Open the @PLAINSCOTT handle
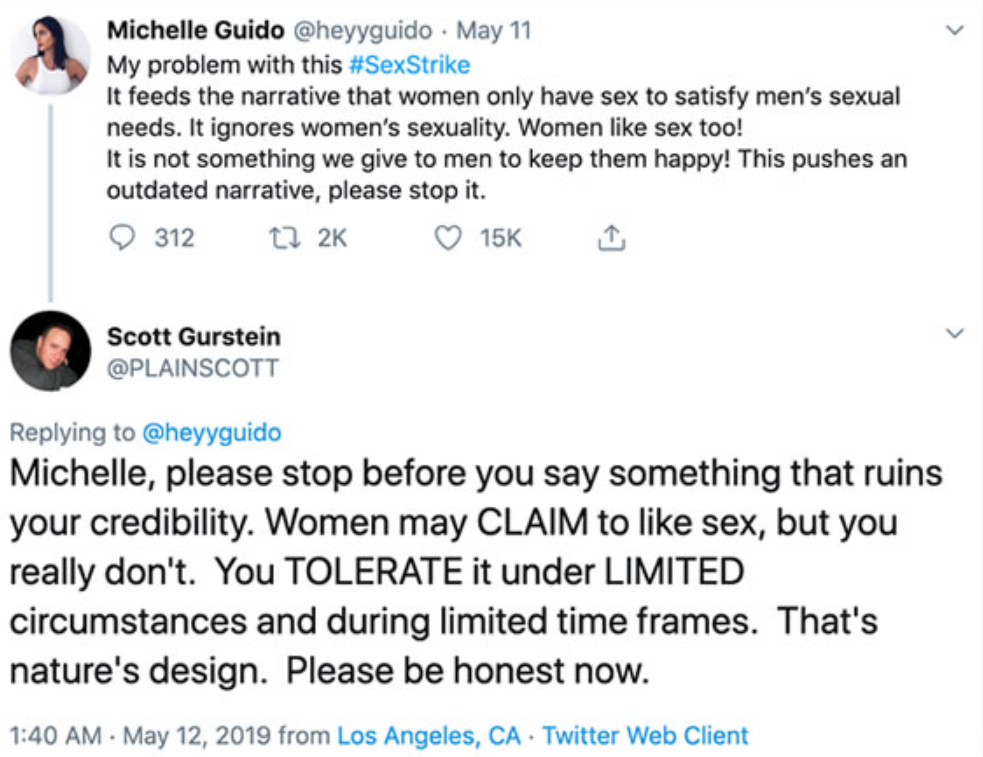Image resolution: width=983 pixels, height=757 pixels. pos(193,368)
